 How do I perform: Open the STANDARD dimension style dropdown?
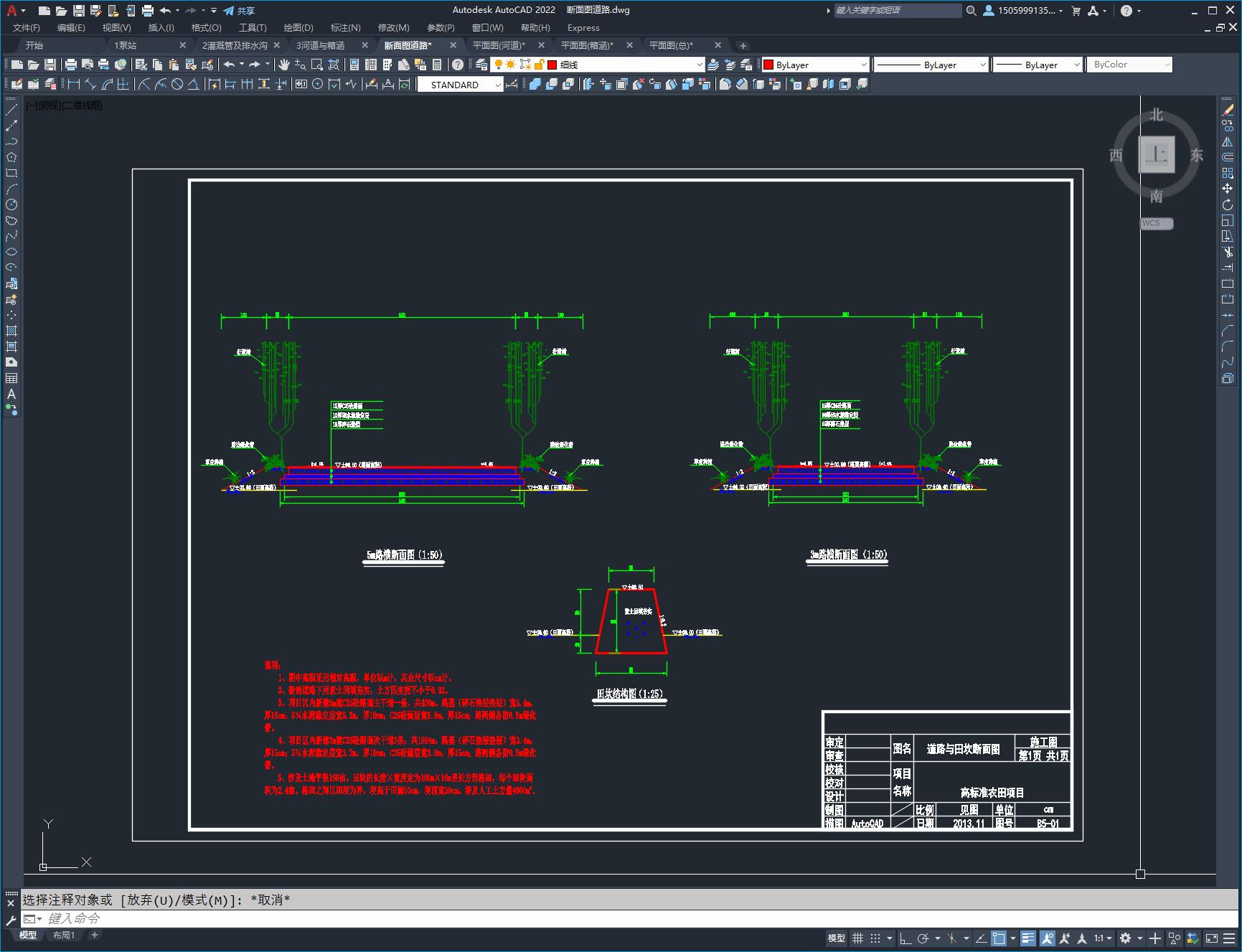click(460, 85)
